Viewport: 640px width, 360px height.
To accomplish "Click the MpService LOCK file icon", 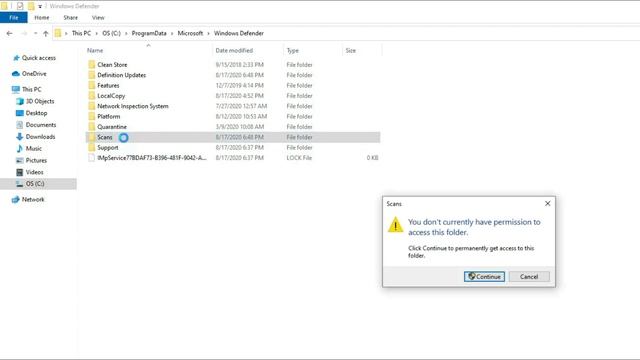I will [x=91, y=158].
